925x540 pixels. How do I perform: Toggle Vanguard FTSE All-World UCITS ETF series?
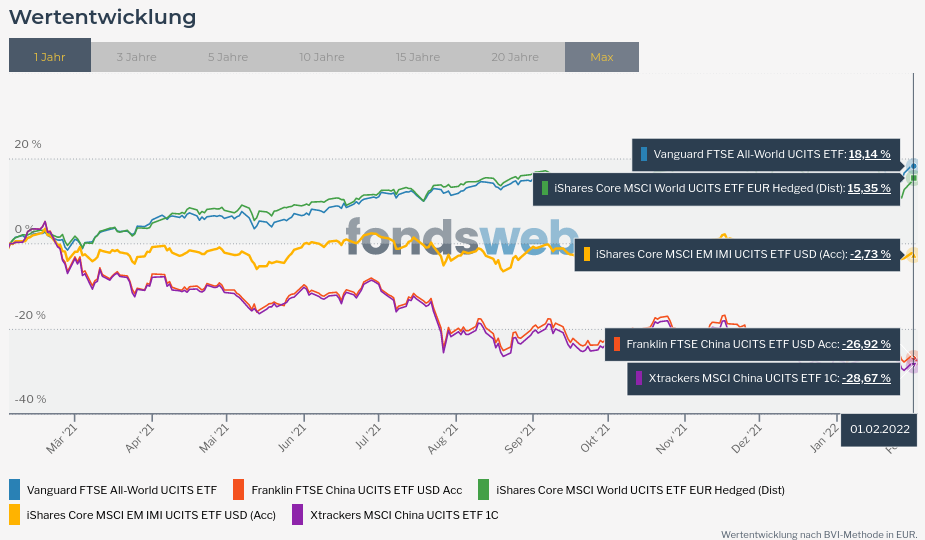(x=121, y=490)
